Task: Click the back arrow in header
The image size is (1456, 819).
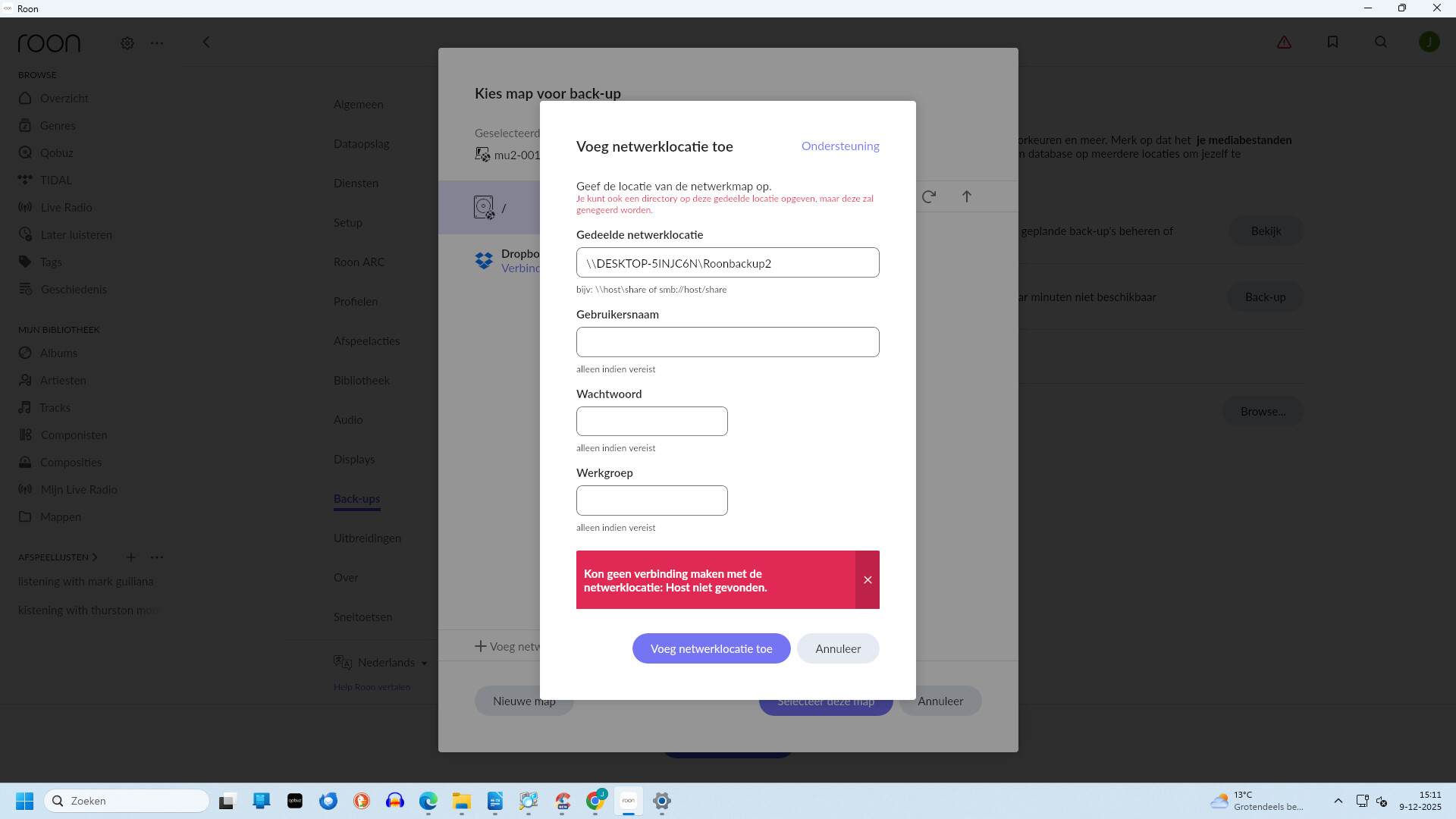Action: (206, 42)
